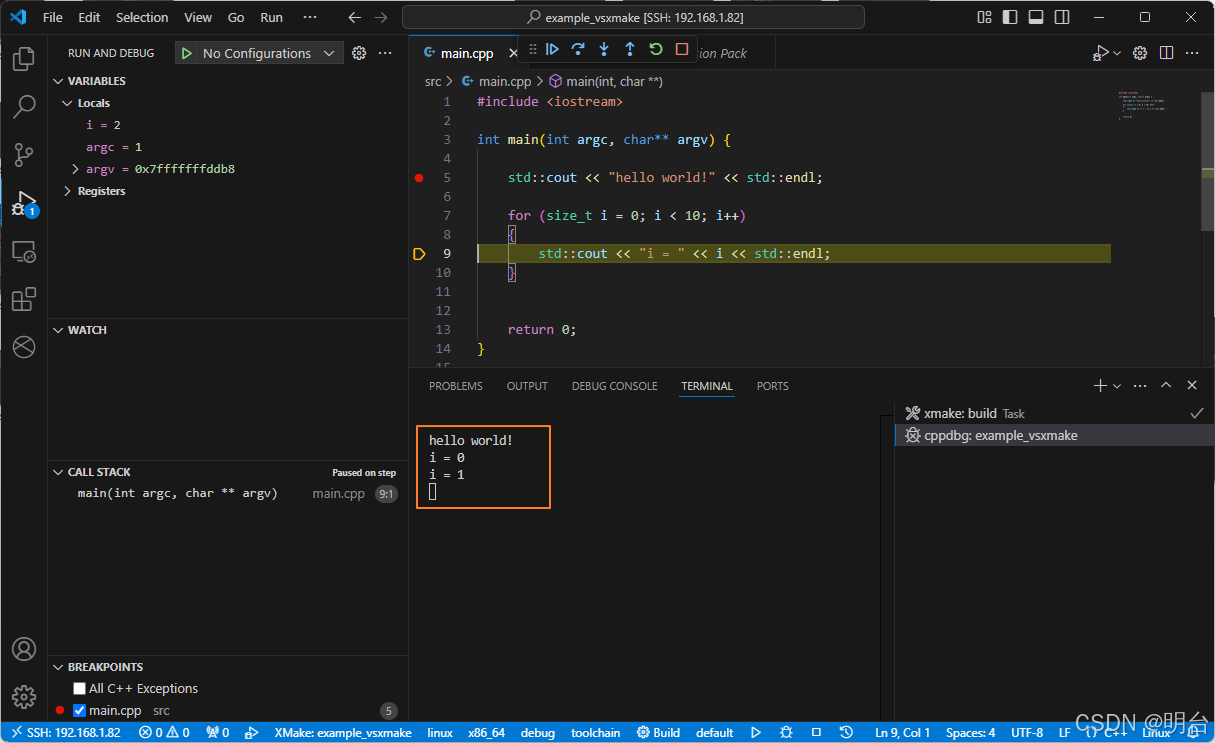Click the debug Continue button

[552, 49]
